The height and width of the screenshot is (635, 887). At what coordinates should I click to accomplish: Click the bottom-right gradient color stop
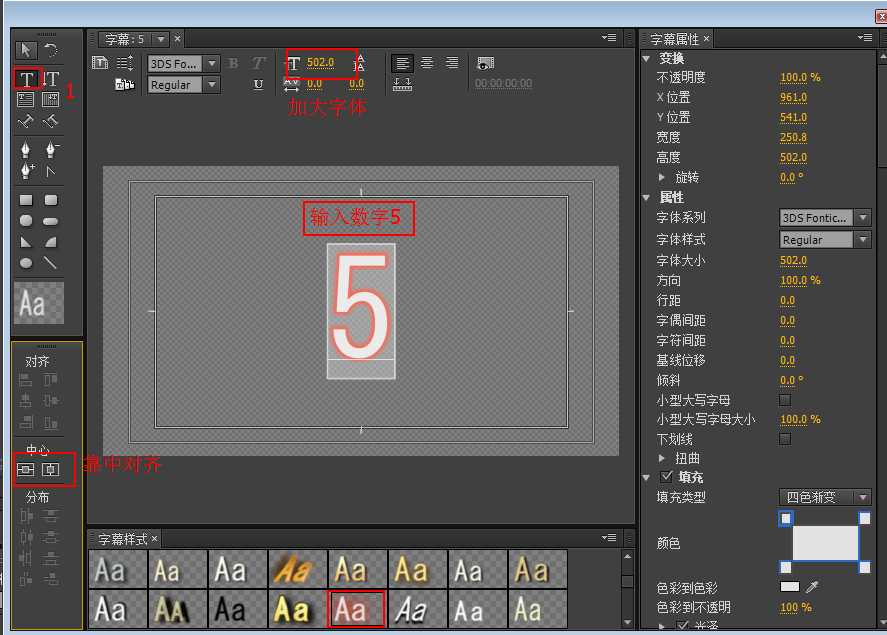point(864,567)
